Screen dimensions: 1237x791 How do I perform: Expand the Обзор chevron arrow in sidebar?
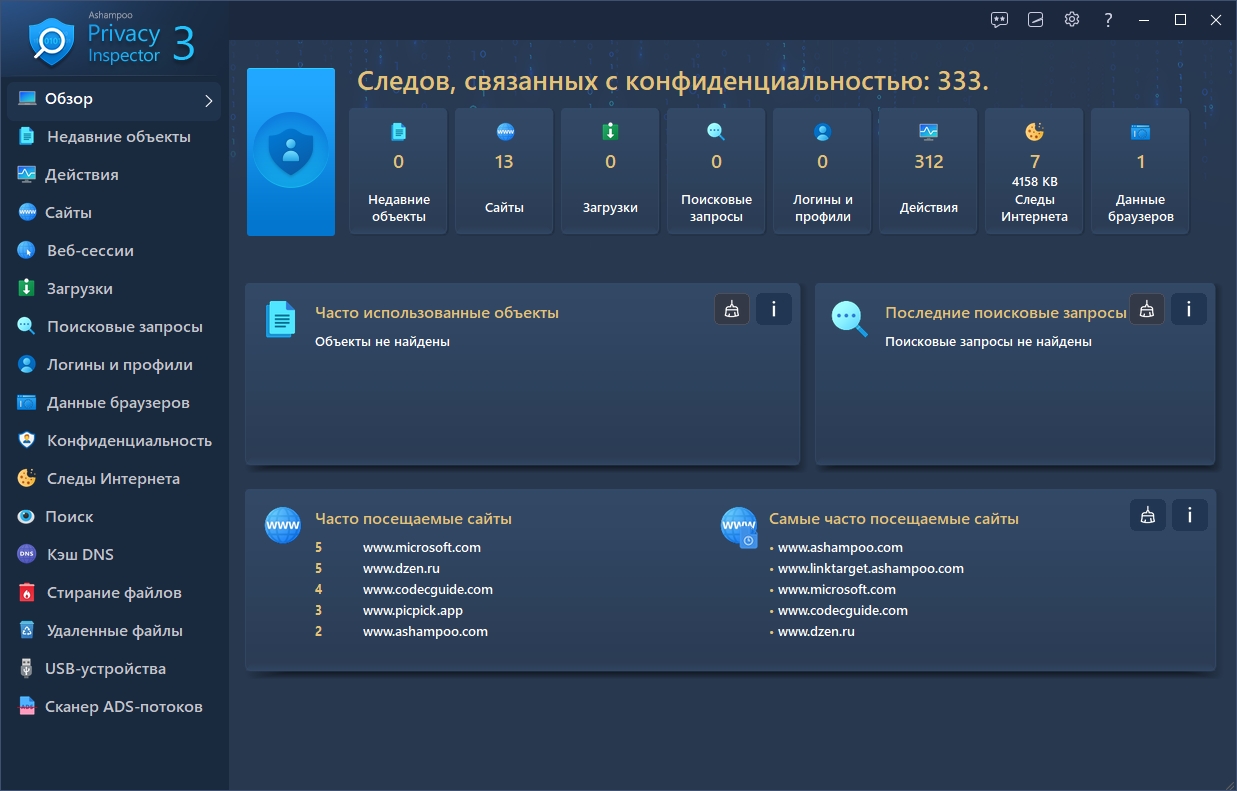tap(208, 100)
